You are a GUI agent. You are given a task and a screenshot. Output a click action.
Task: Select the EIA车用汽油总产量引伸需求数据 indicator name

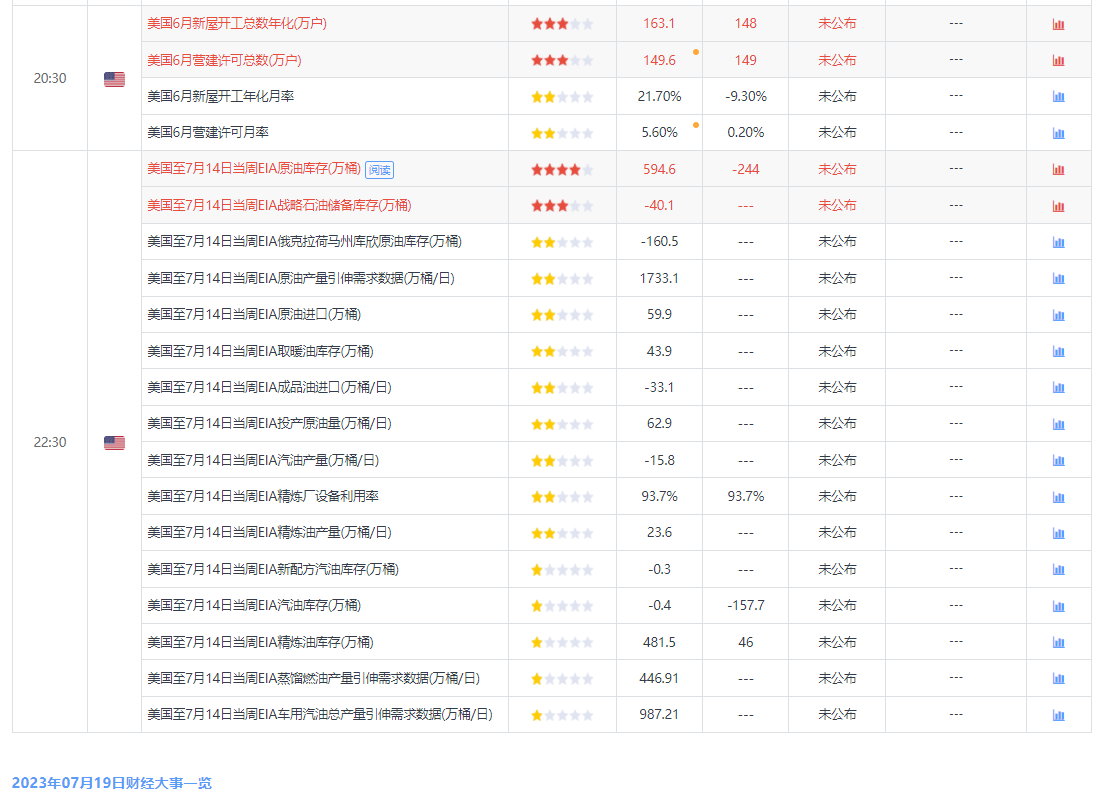click(x=320, y=715)
